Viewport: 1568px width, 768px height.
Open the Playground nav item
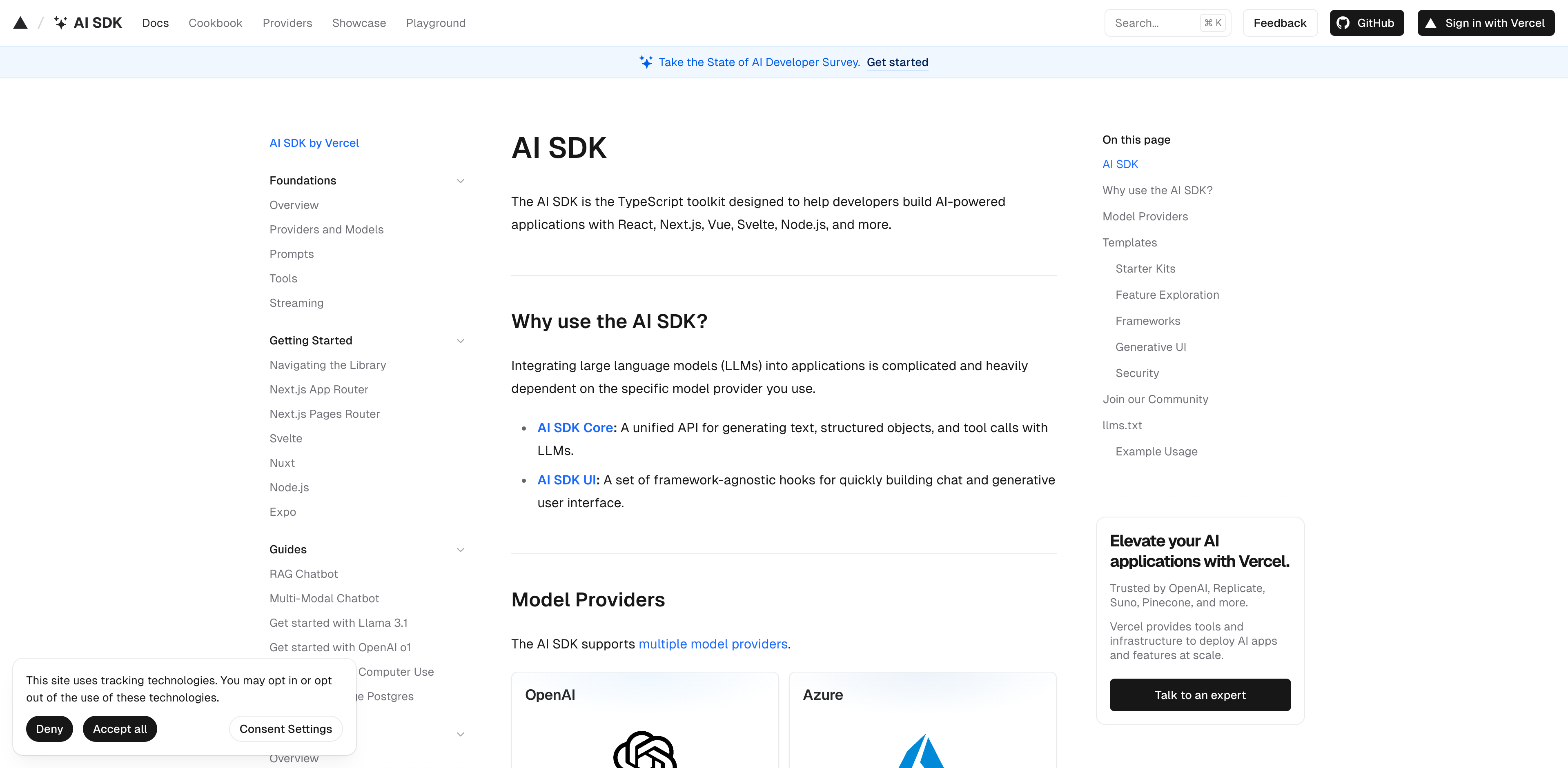pos(436,23)
